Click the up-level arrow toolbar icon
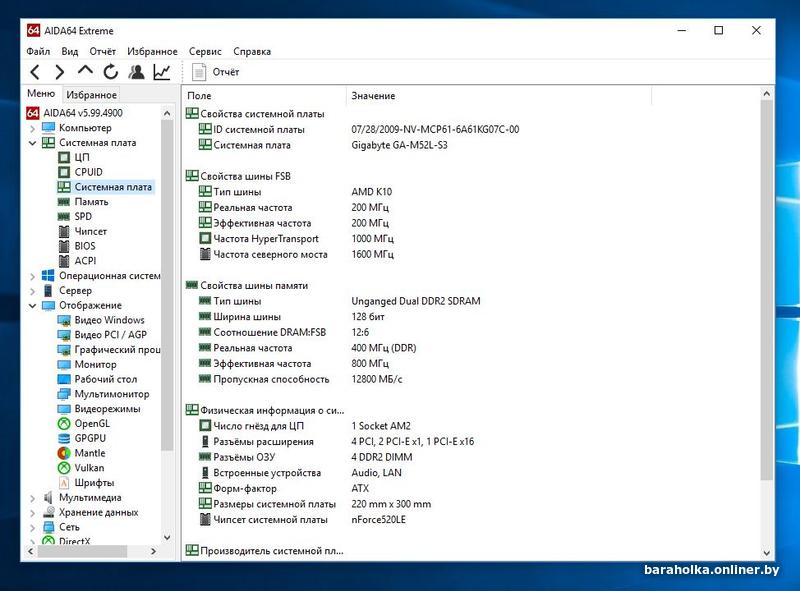 85,70
